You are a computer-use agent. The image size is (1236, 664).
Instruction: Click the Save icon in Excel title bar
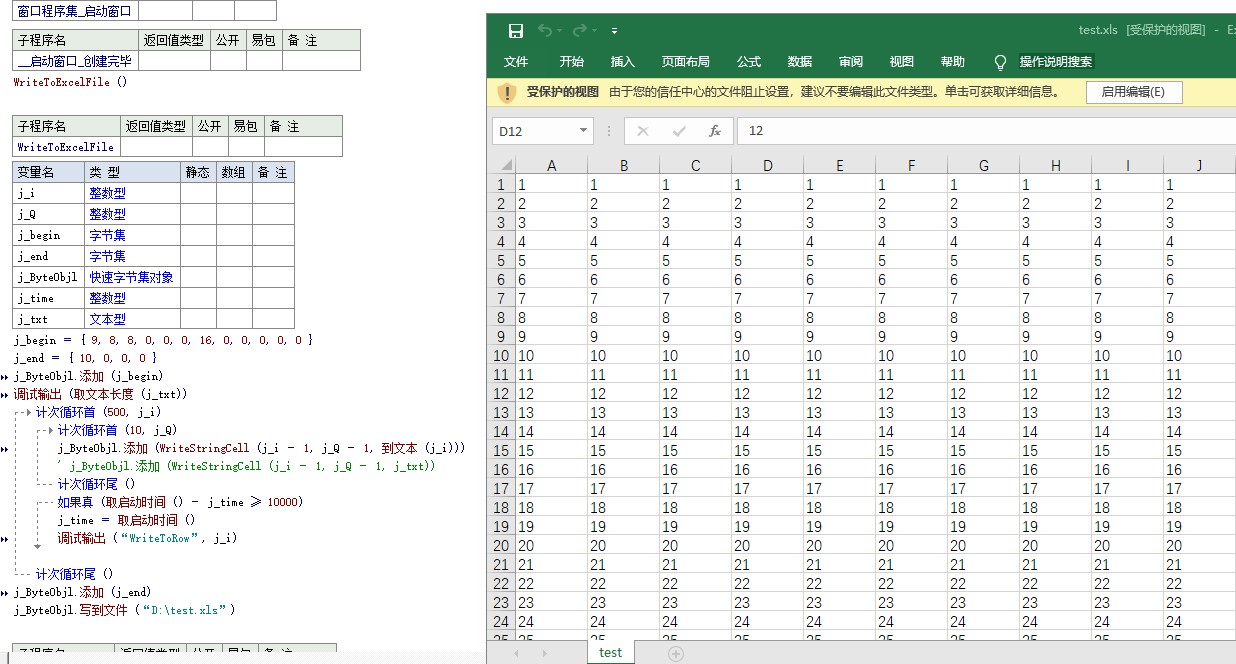tap(516, 30)
